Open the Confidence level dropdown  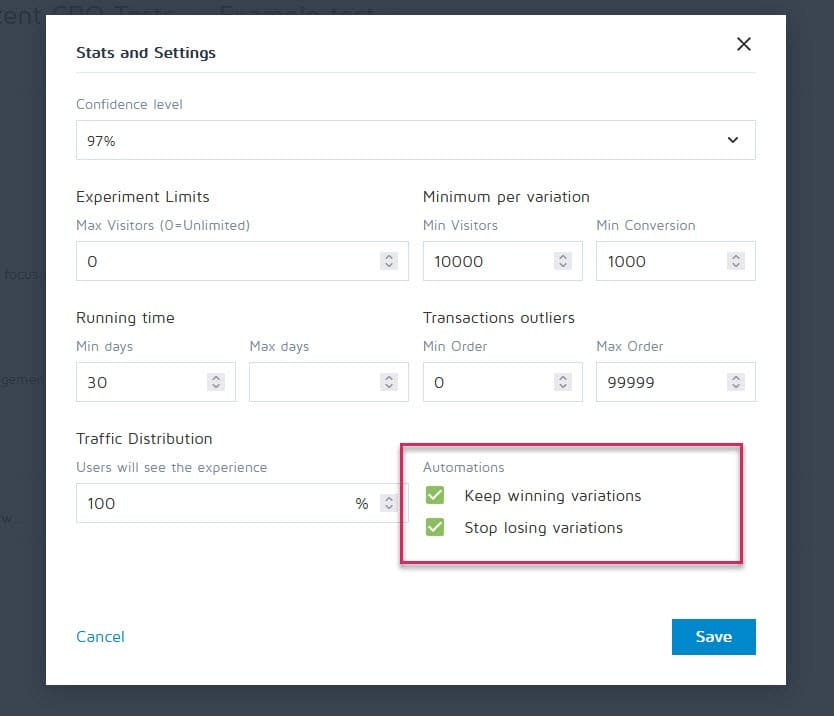pyautogui.click(x=400, y=141)
